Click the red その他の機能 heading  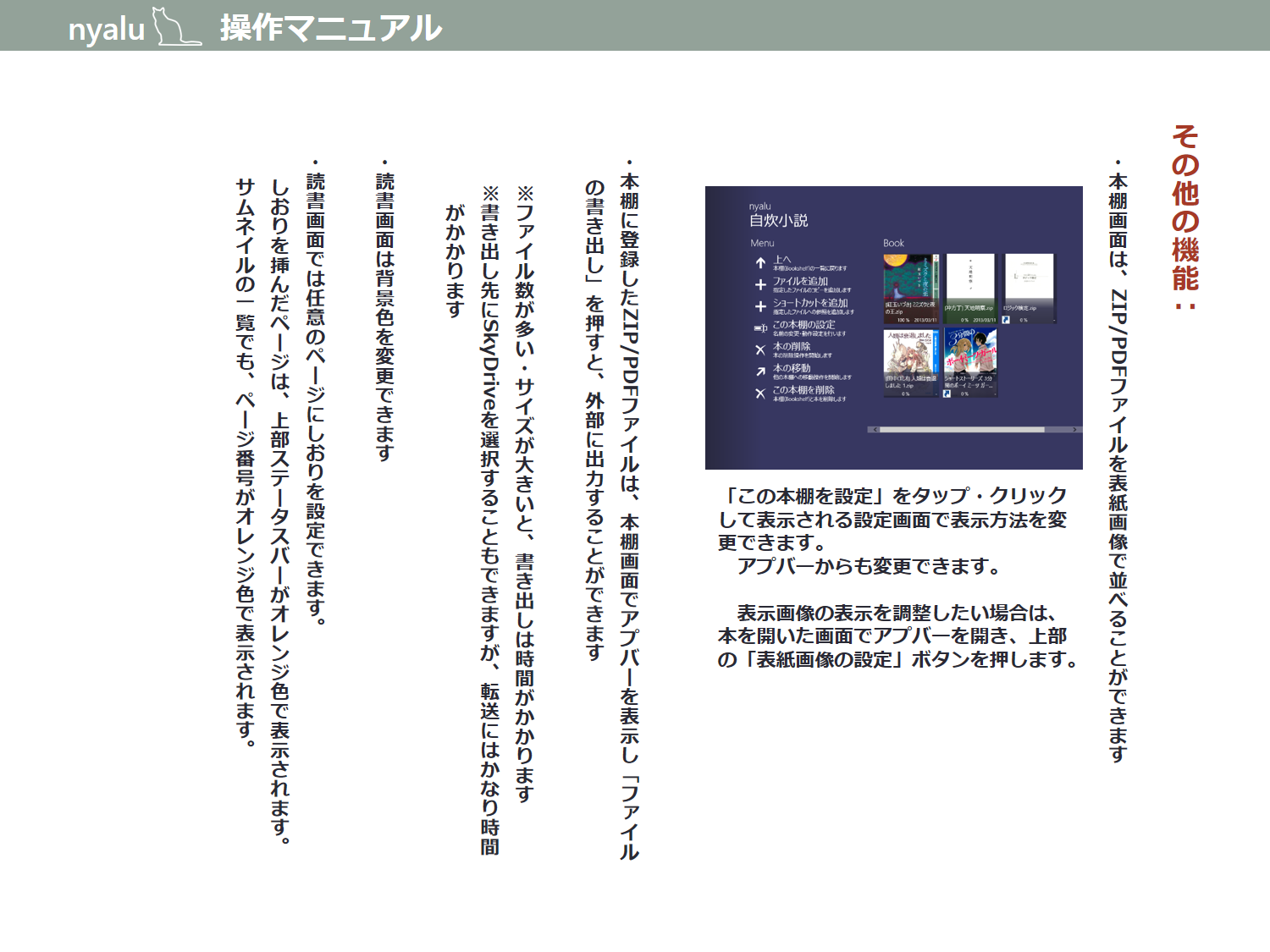click(1185, 217)
